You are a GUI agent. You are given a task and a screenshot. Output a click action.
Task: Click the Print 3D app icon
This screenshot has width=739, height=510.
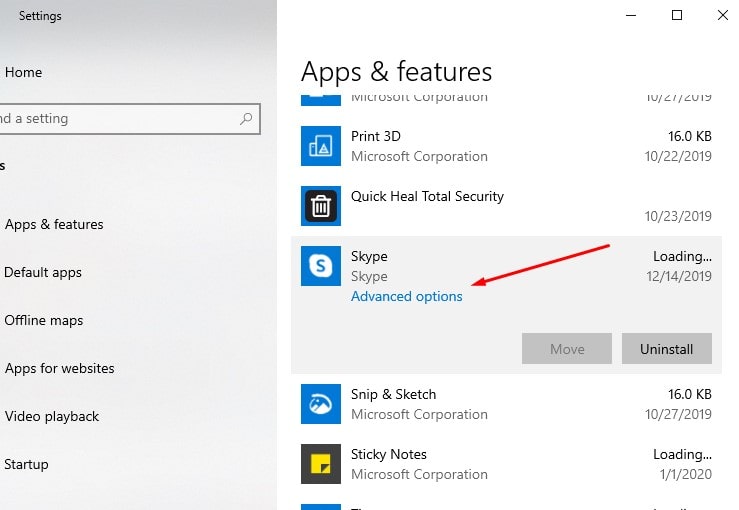pos(320,146)
